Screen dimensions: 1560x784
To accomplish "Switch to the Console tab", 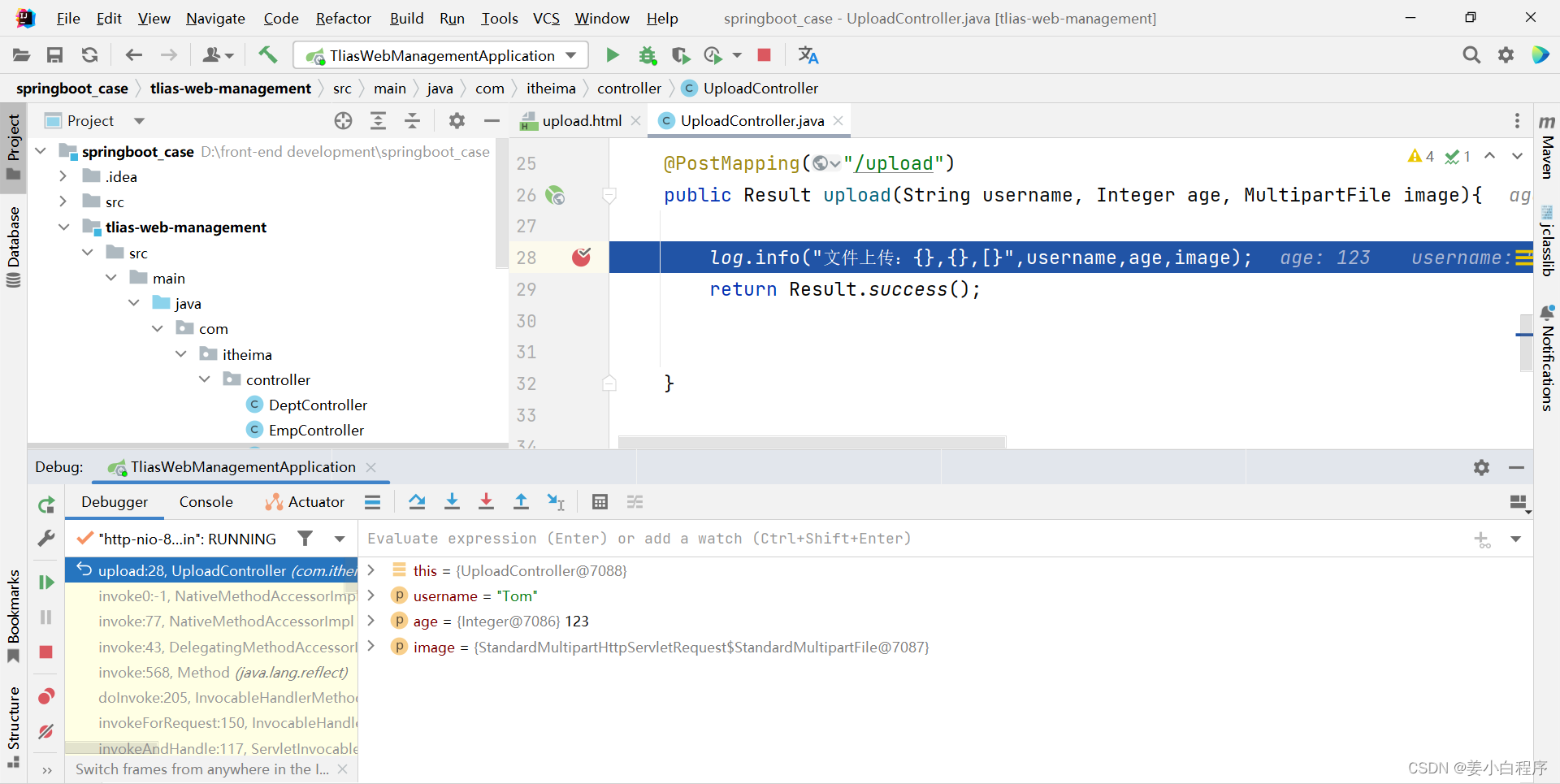I will 206,501.
